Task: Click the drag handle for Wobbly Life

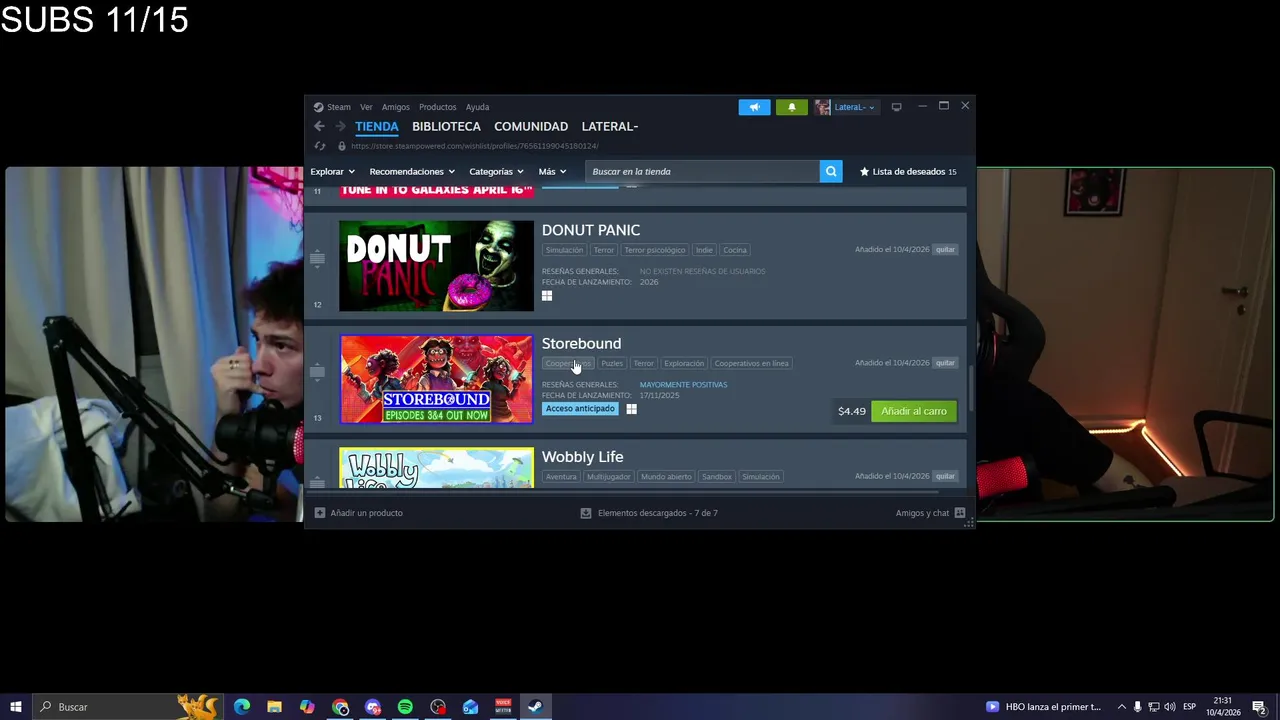Action: click(x=317, y=483)
